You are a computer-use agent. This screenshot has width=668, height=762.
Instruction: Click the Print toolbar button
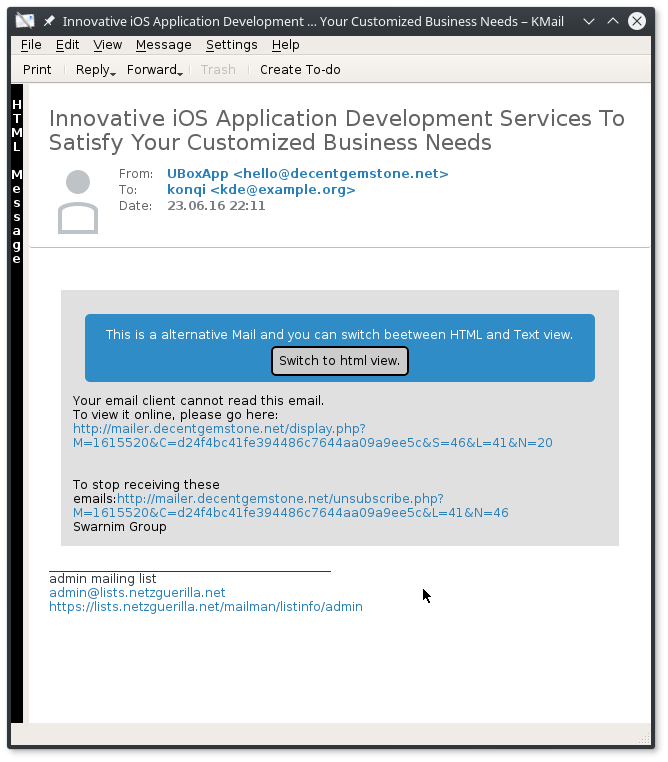point(37,70)
